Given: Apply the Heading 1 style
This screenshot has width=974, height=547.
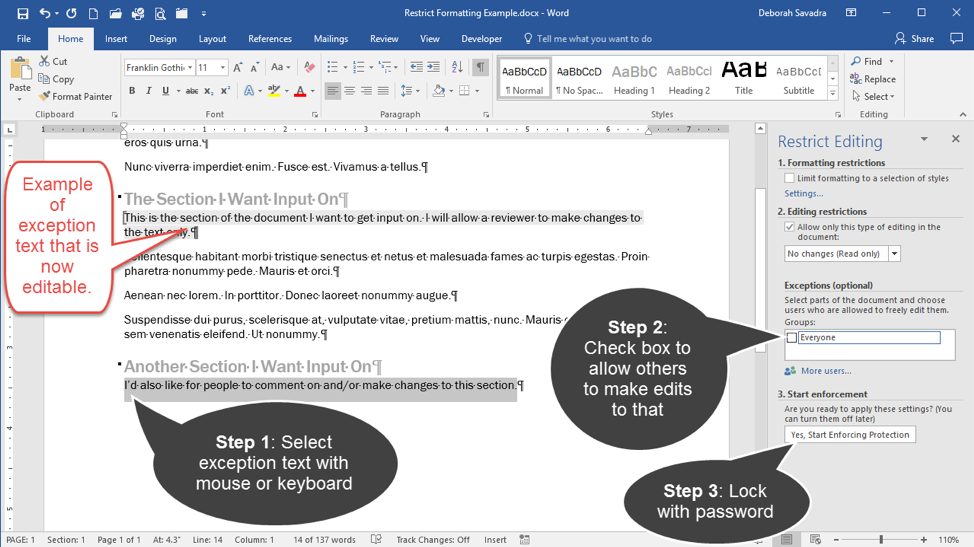Looking at the screenshot, I should [x=634, y=79].
